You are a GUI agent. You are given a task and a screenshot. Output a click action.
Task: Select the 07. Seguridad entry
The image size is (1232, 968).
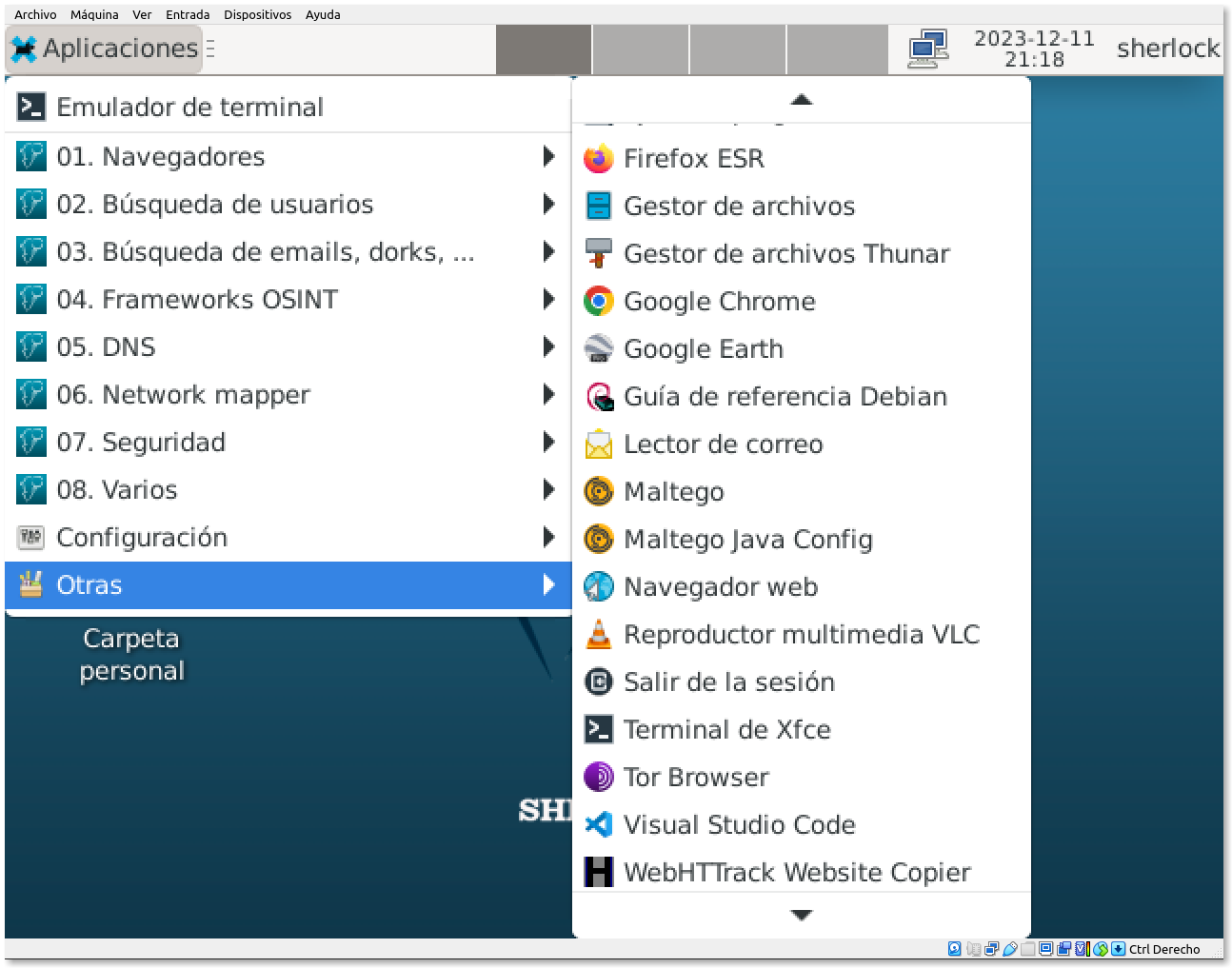click(x=288, y=442)
